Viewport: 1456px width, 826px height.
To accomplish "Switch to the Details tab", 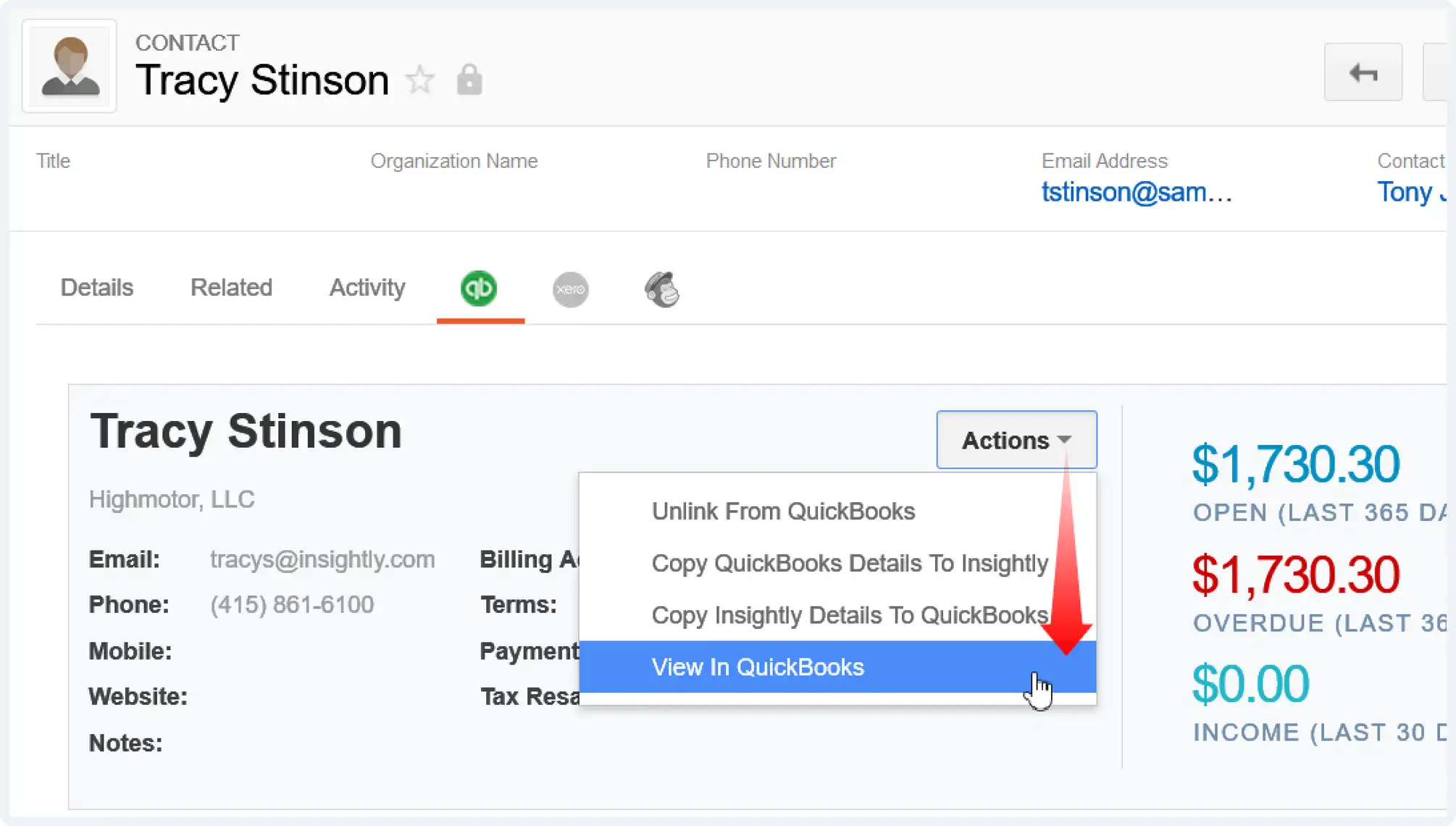I will point(97,288).
